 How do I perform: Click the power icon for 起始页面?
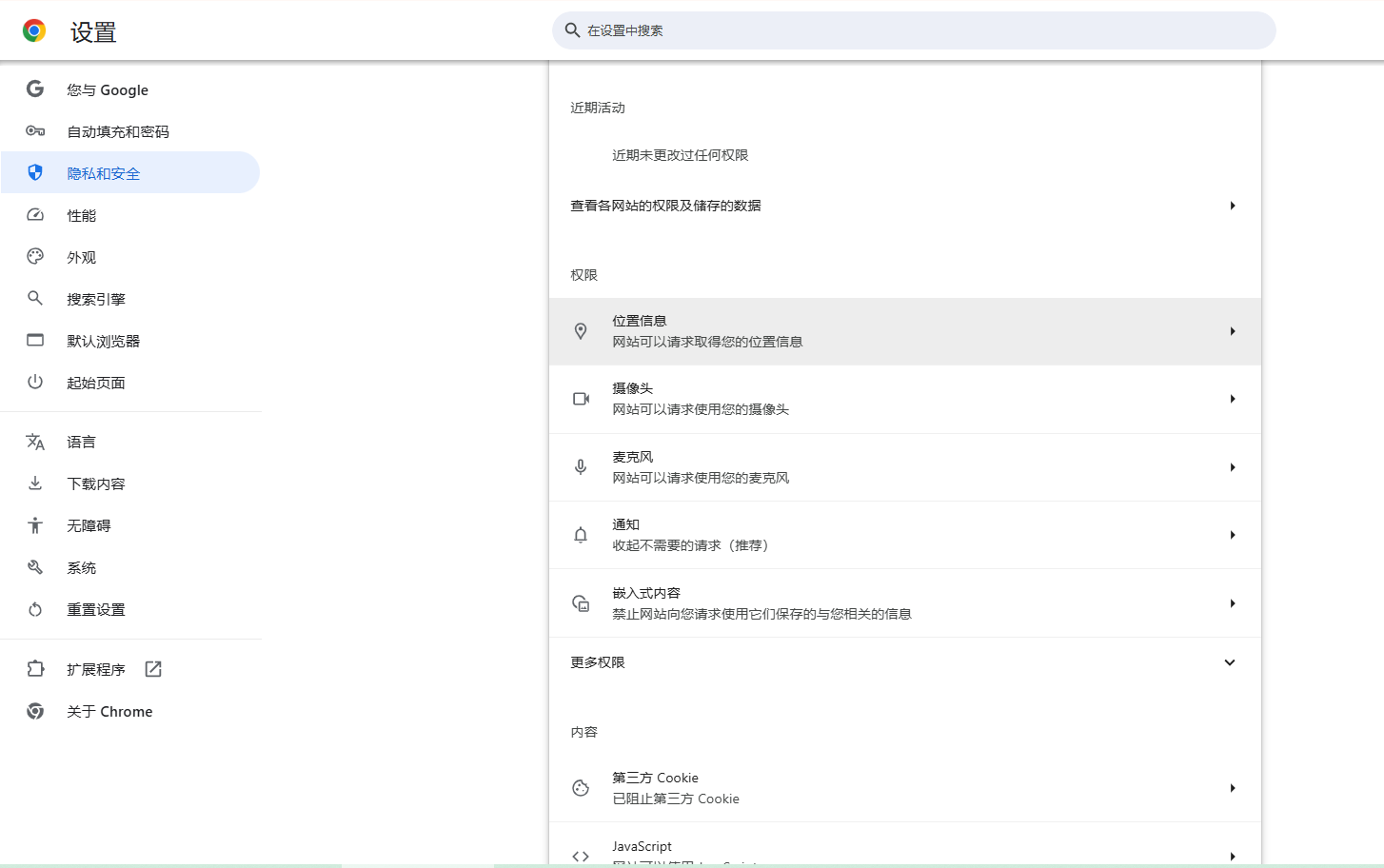(x=35, y=382)
